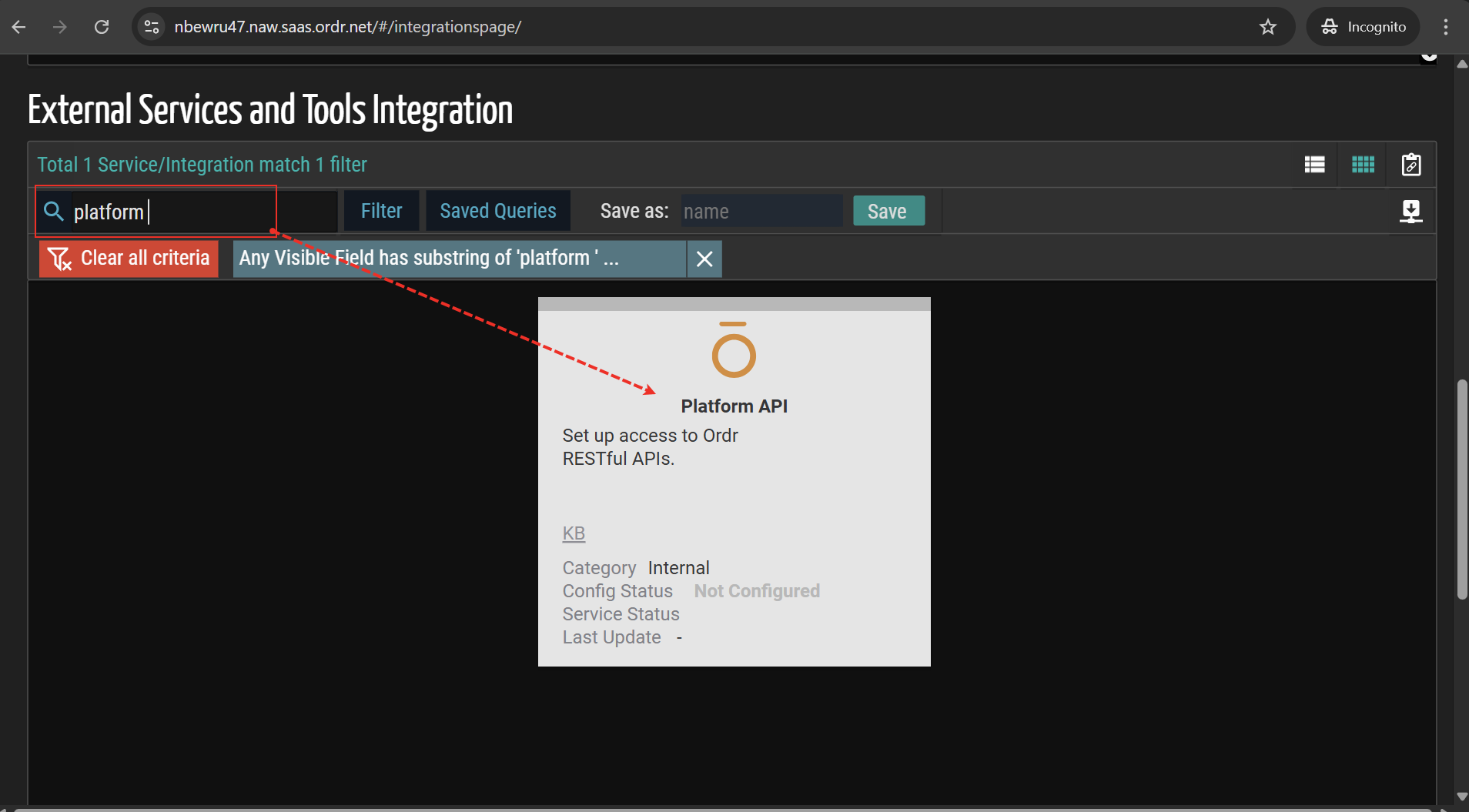1469x812 pixels.
Task: Click the Filter button
Action: (381, 211)
